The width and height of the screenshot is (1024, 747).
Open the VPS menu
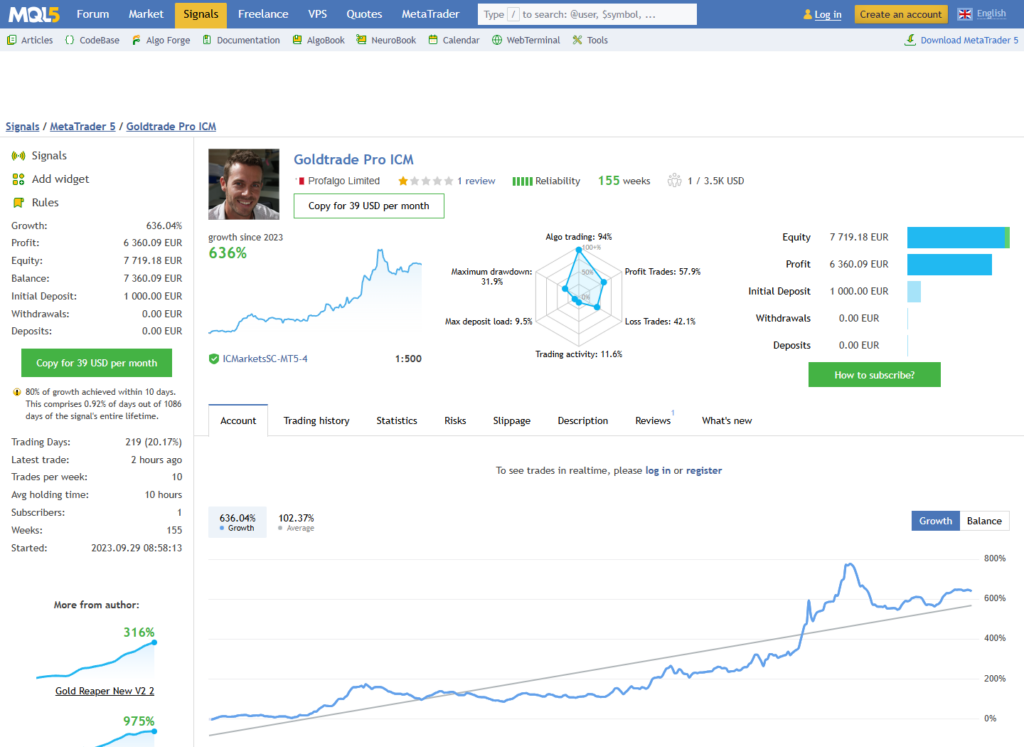[317, 14]
